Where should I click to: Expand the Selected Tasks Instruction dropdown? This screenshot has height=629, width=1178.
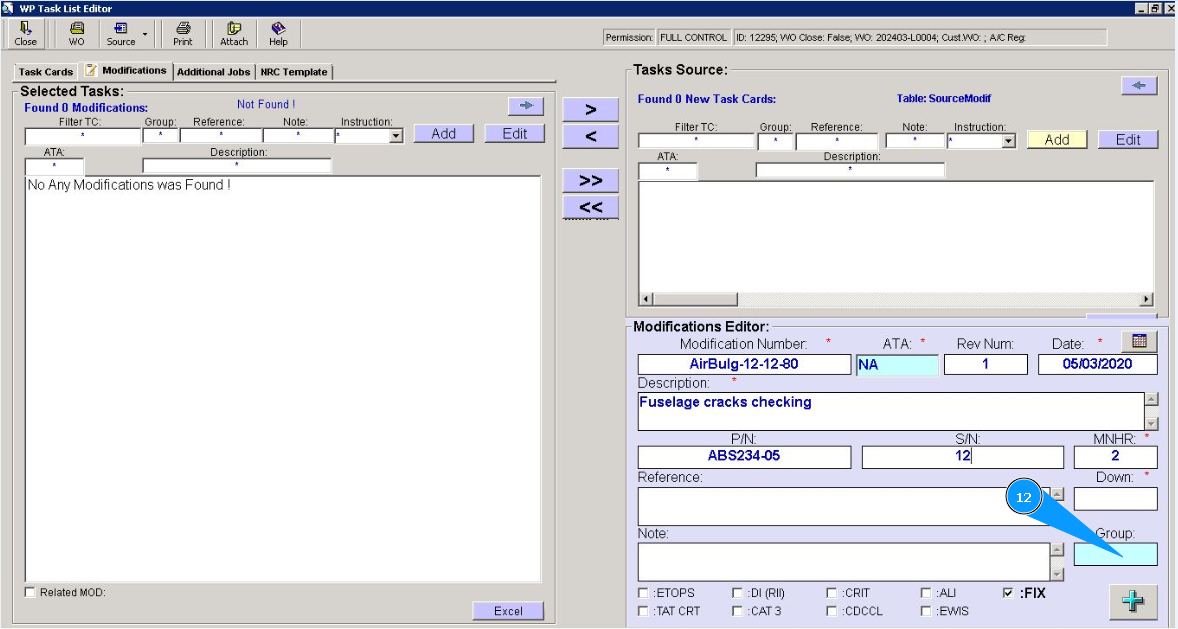point(396,135)
